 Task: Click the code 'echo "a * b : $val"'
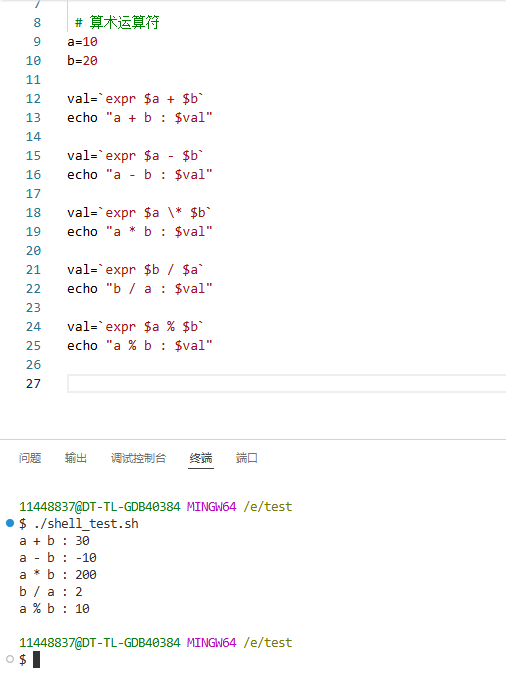coord(140,232)
